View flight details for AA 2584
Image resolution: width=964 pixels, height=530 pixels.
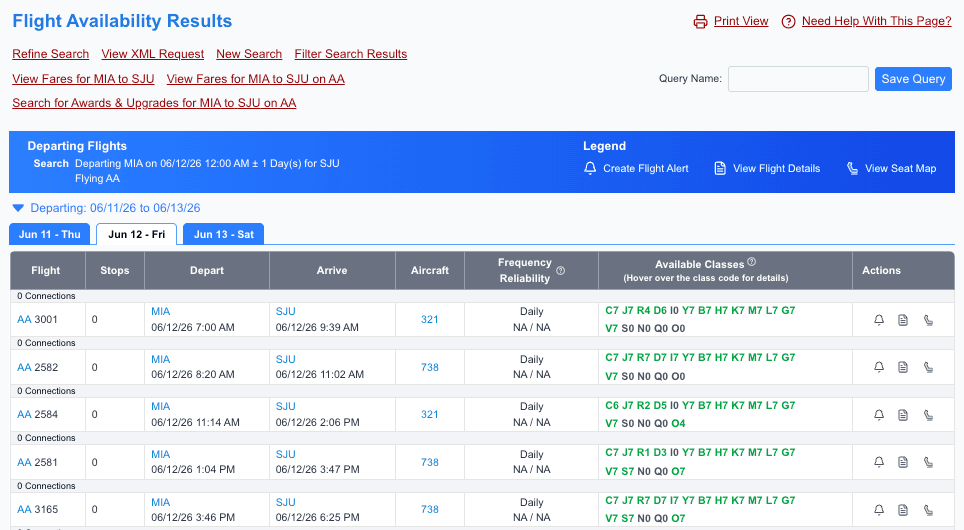click(x=903, y=415)
